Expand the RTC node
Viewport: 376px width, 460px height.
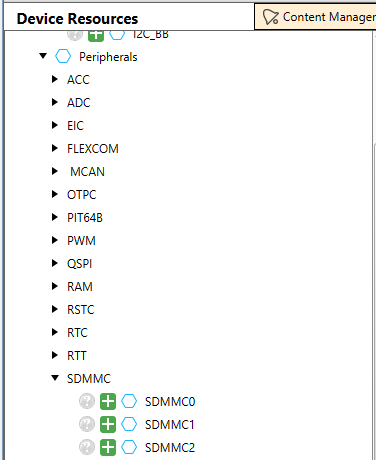(55, 332)
